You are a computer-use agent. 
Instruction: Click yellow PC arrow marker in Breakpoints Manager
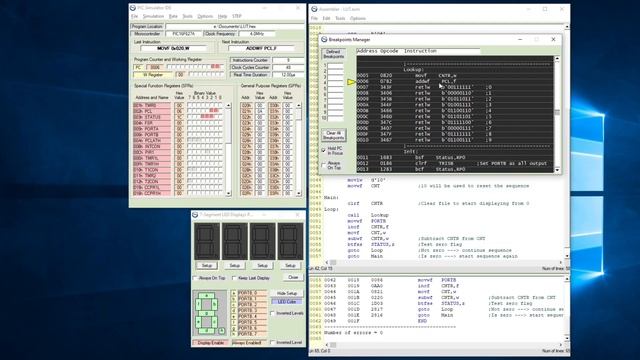[x=351, y=82]
